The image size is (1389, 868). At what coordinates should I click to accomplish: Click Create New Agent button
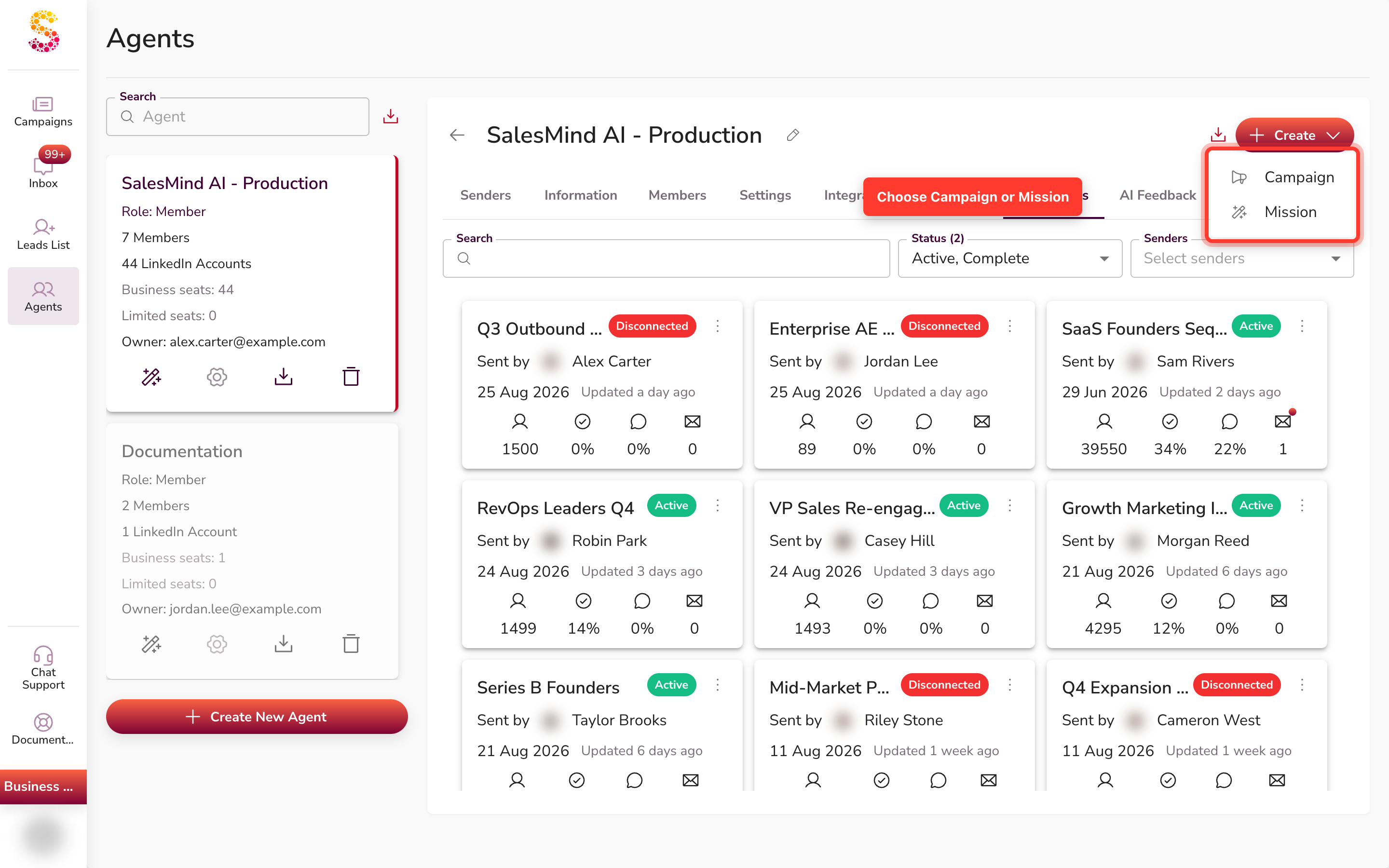coord(257,717)
